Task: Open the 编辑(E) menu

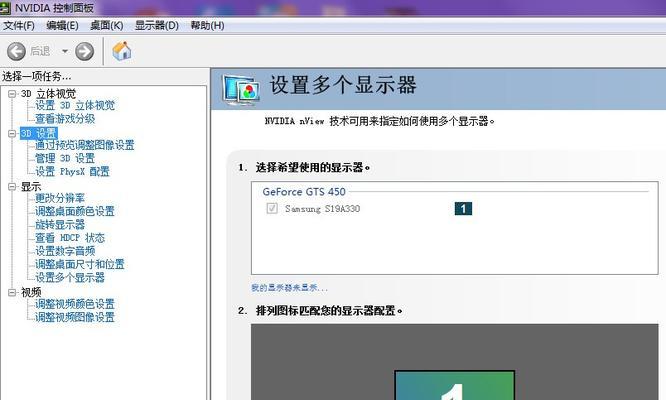Action: pos(62,26)
